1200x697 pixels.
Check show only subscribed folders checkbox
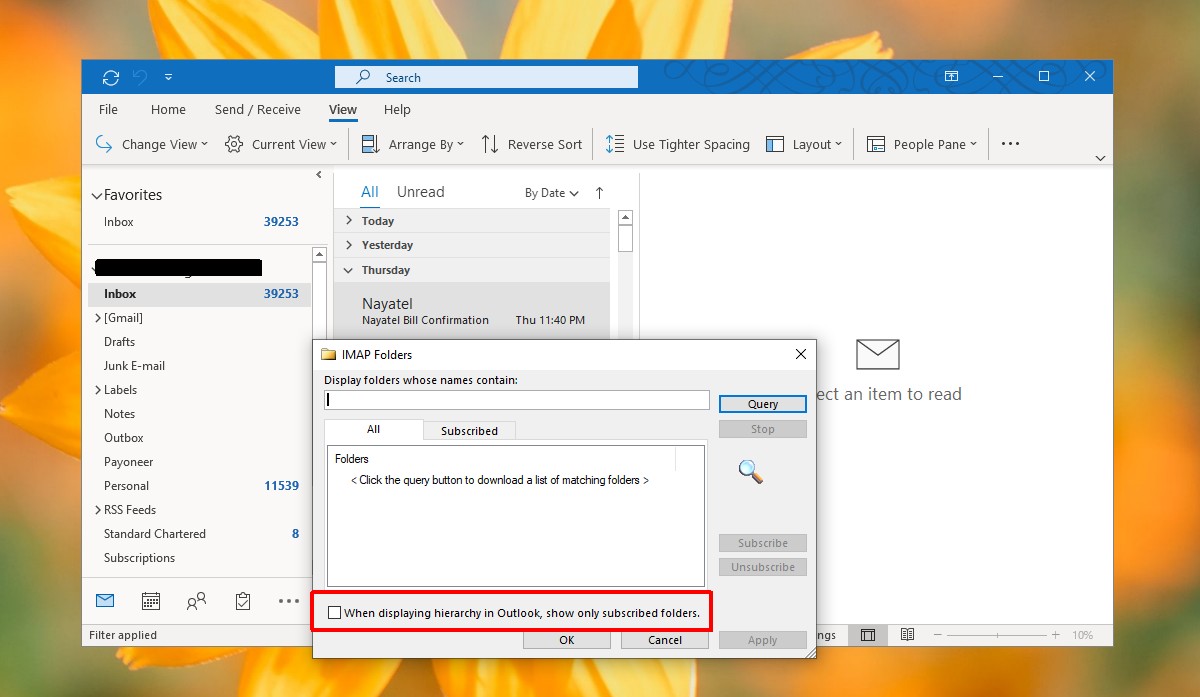click(334, 613)
